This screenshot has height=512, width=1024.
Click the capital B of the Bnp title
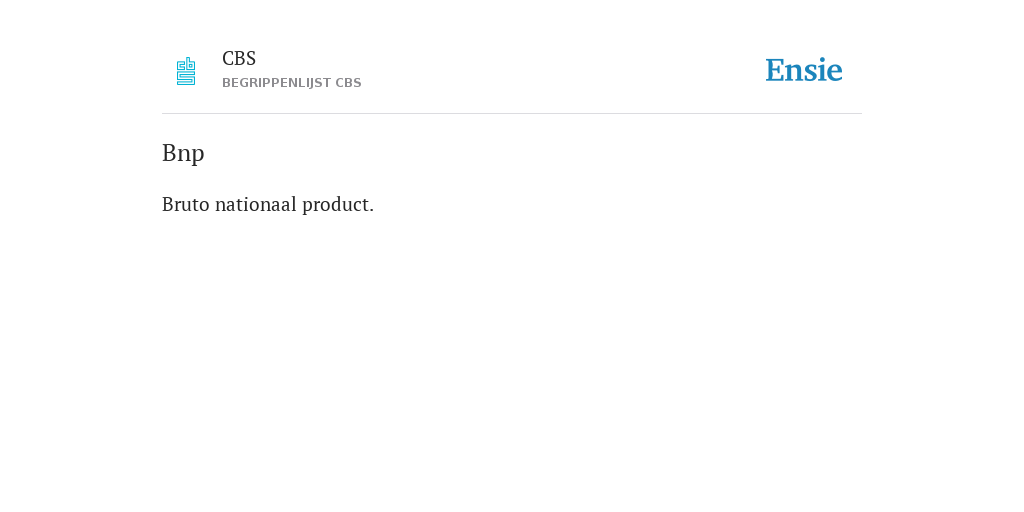click(x=168, y=153)
